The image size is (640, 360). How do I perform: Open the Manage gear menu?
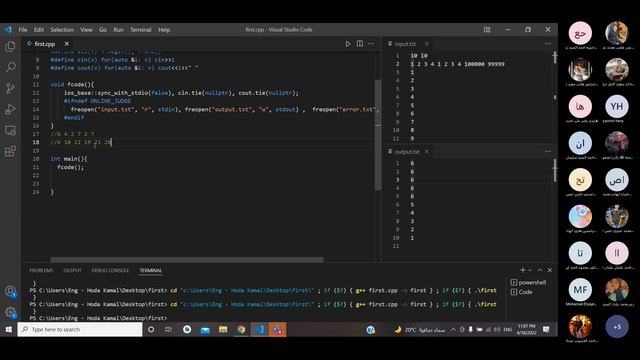tap(11, 313)
